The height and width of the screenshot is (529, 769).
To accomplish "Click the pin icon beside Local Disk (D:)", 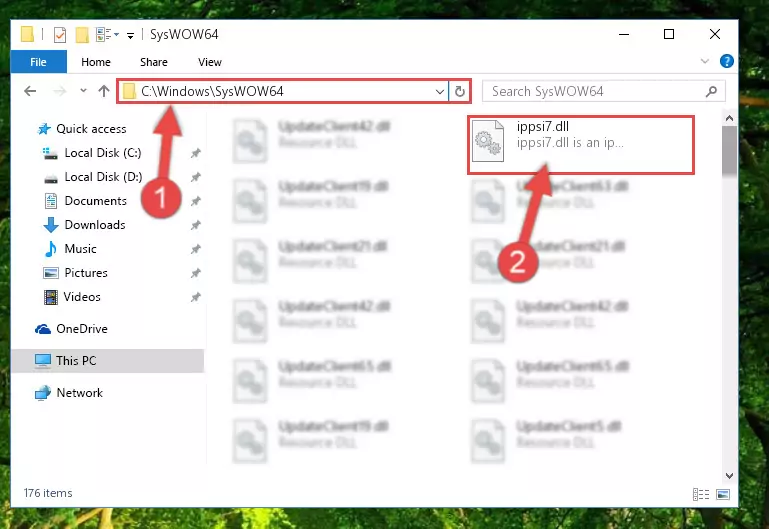I will [x=196, y=177].
